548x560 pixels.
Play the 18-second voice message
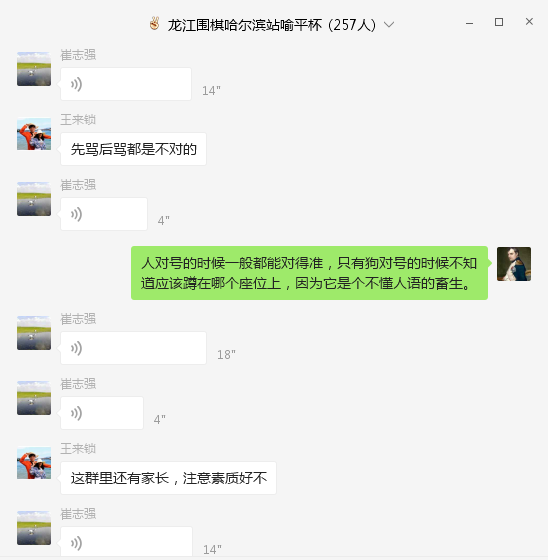click(133, 348)
